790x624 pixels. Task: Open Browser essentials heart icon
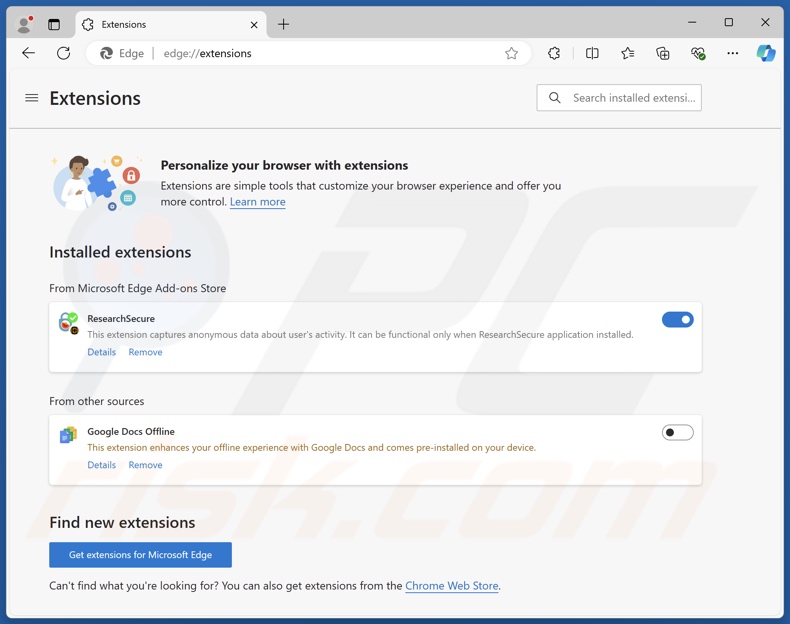click(x=698, y=53)
